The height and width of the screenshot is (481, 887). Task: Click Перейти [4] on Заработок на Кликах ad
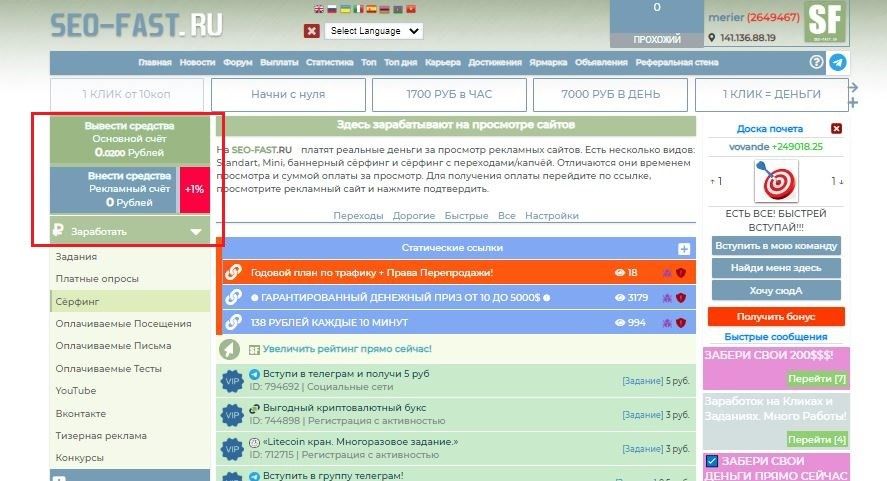coord(817,440)
